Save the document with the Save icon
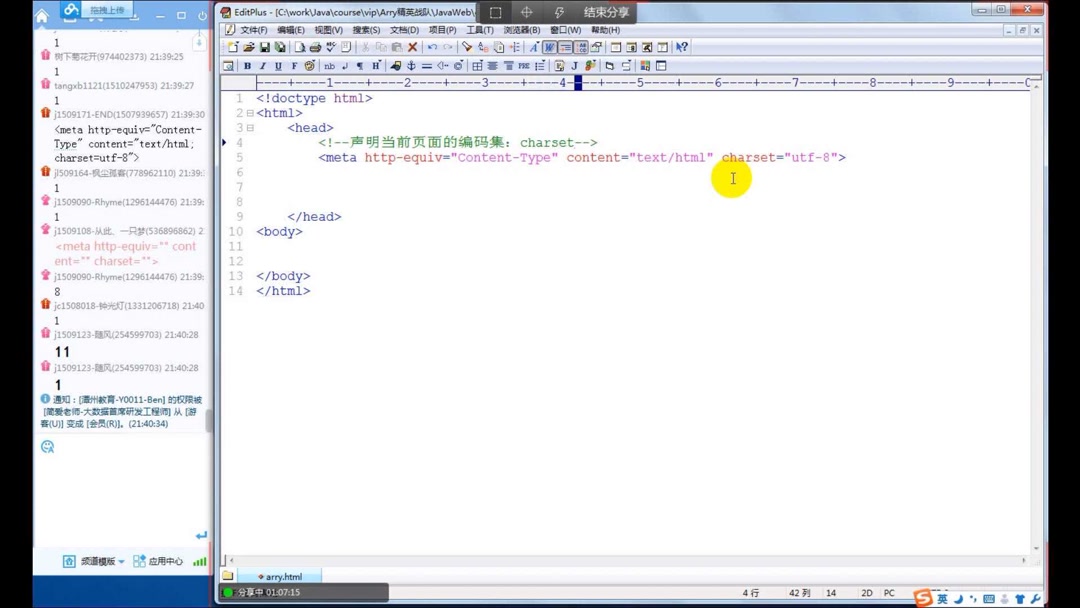Viewport: 1080px width, 608px height. (265, 46)
